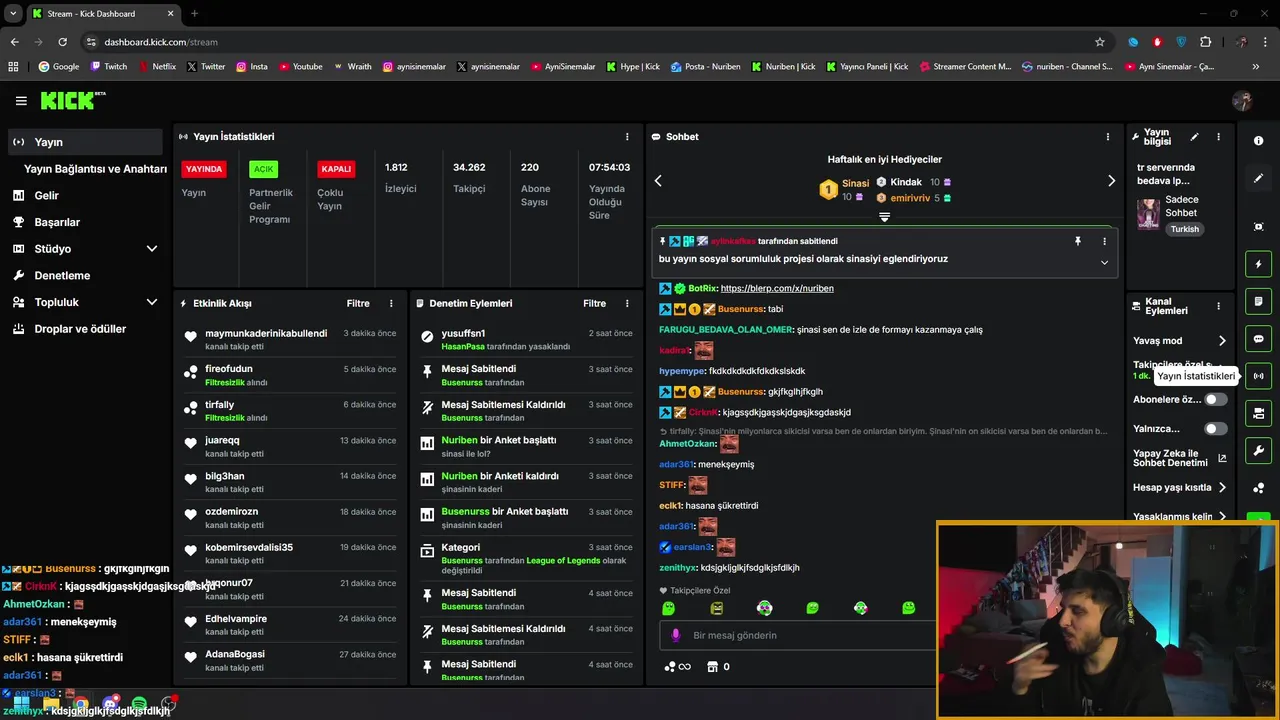
Task: Open Yavaş mod settings arrow
Action: coord(1222,341)
